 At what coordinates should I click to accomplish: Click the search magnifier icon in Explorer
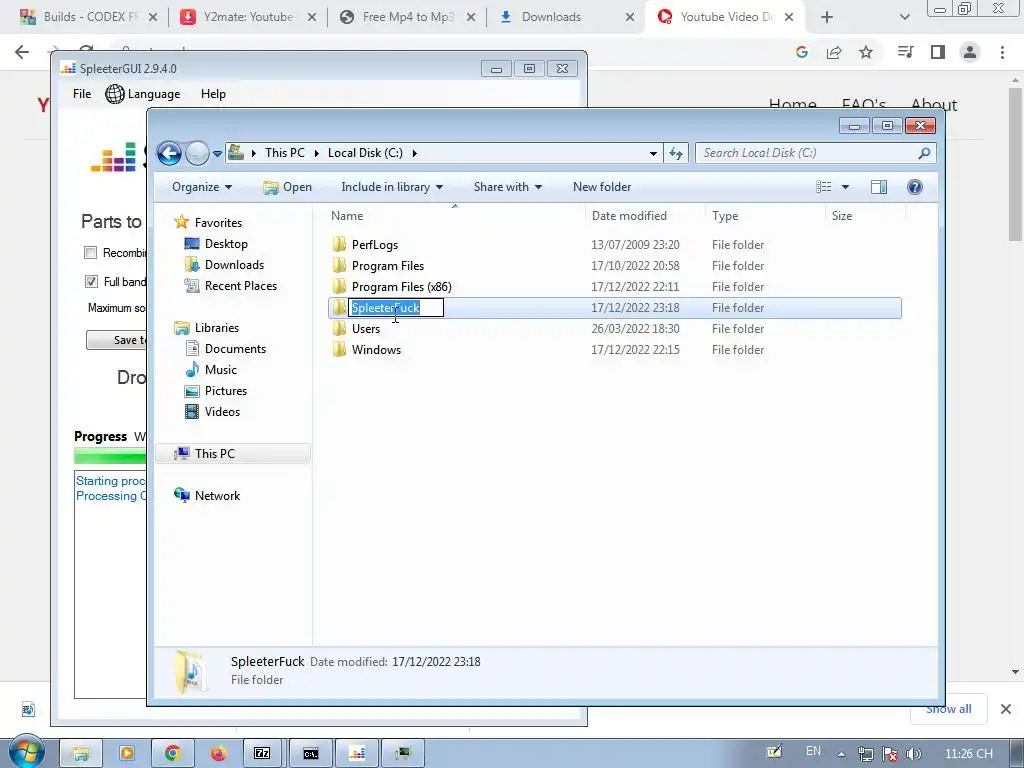tap(924, 153)
